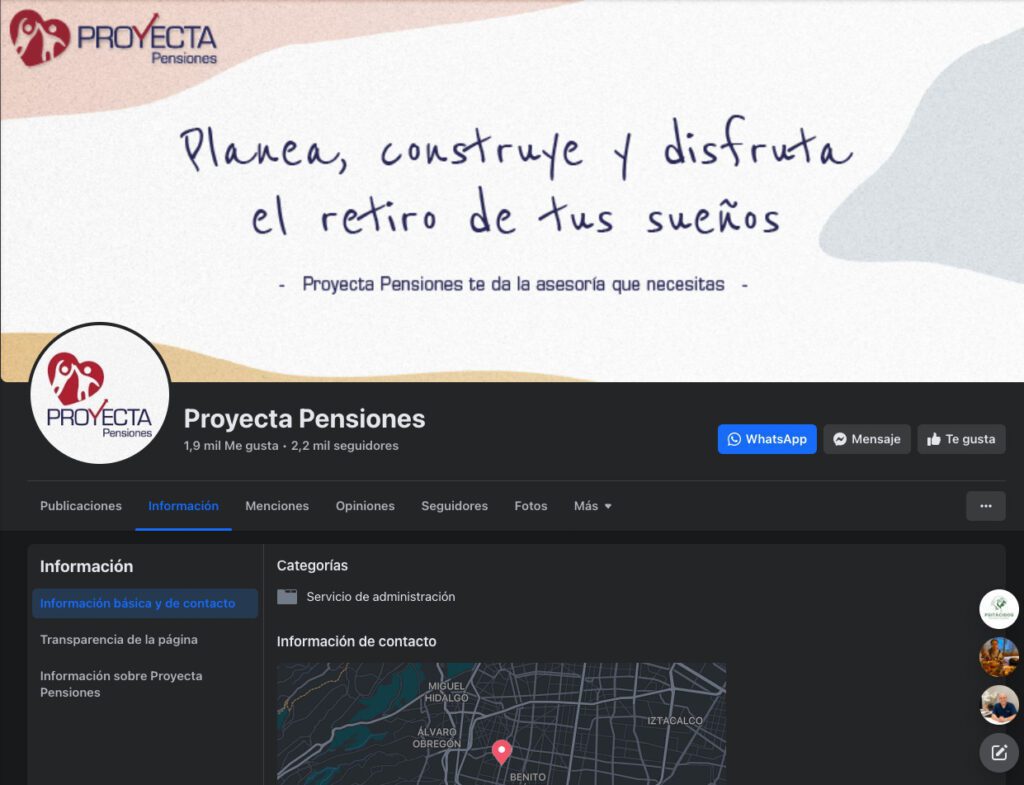The width and height of the screenshot is (1024, 785).
Task: Click the Servicio de administración category
Action: click(381, 597)
